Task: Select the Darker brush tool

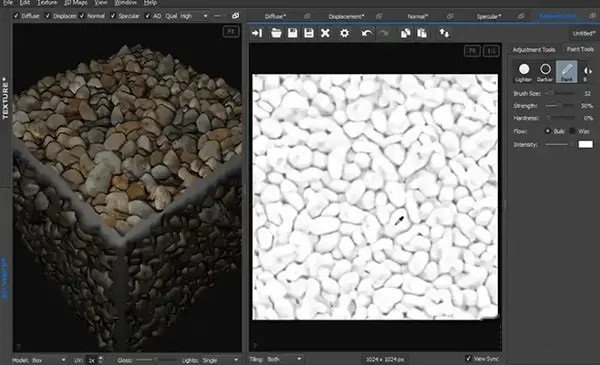Action: (545, 72)
